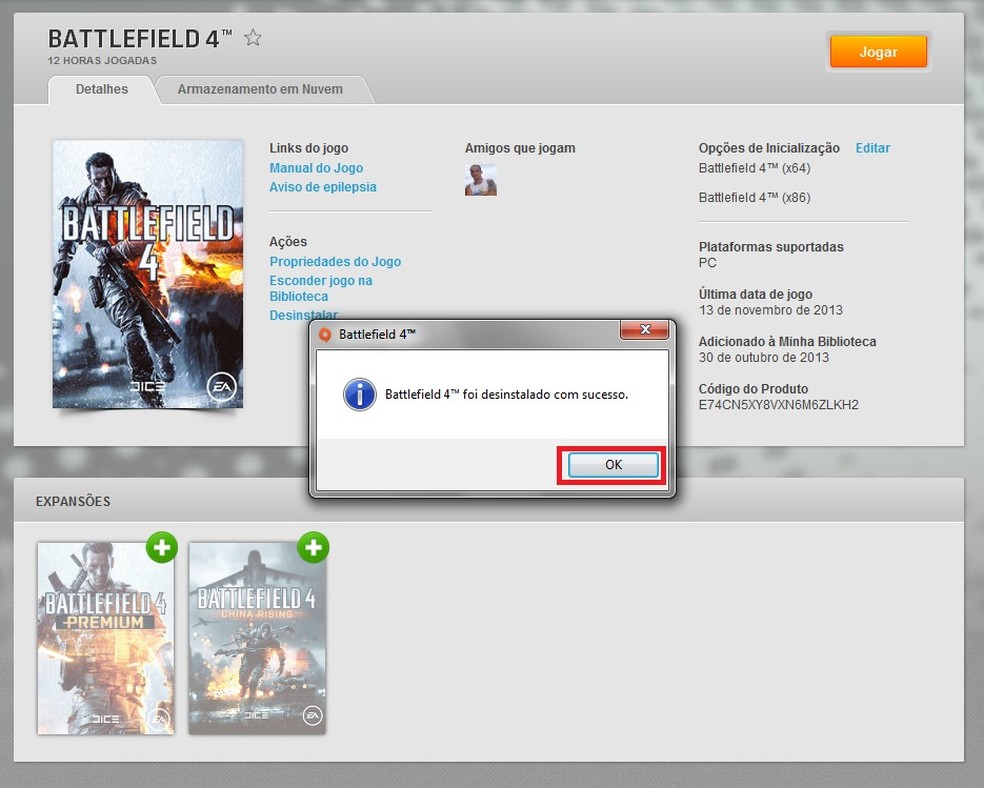This screenshot has height=788, width=984.
Task: Click the uninstall success message text
Action: coord(506,395)
